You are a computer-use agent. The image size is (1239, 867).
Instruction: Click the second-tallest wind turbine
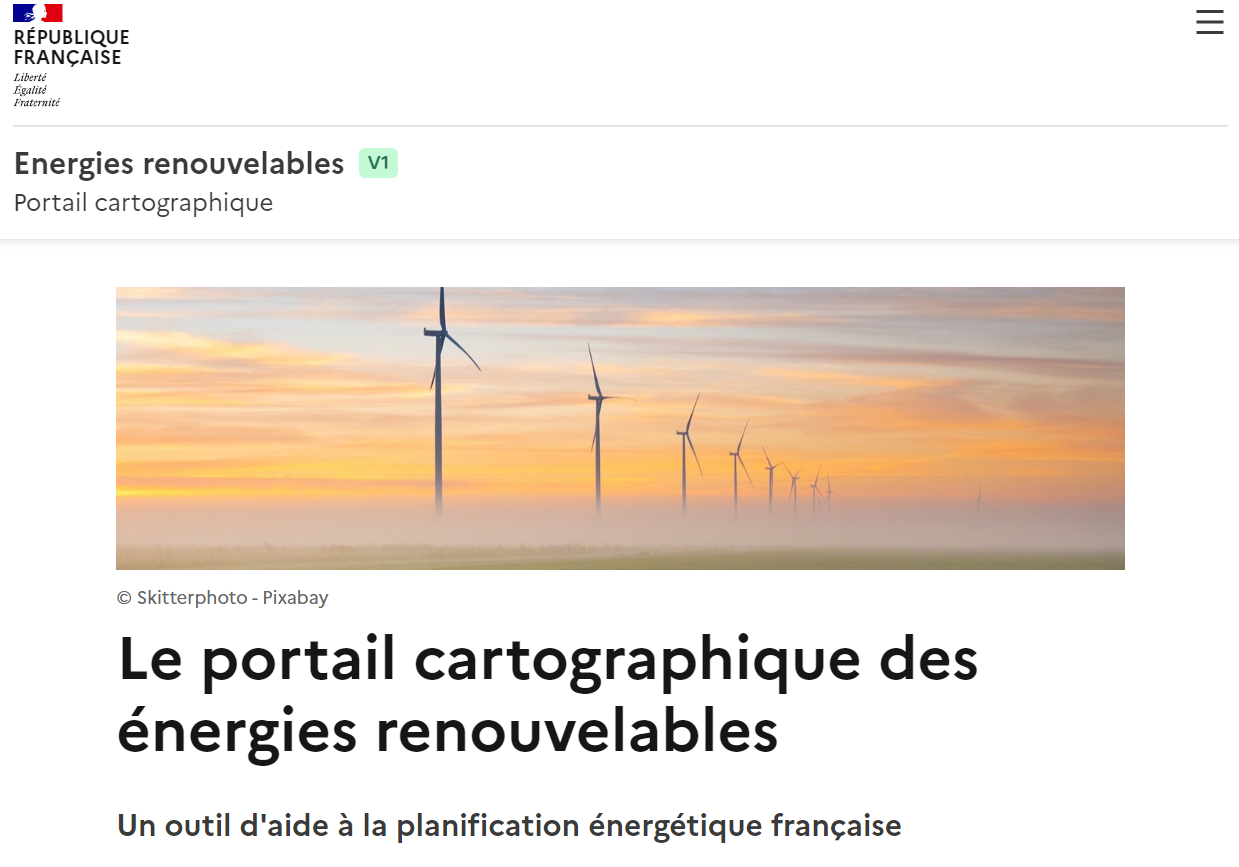click(x=598, y=430)
